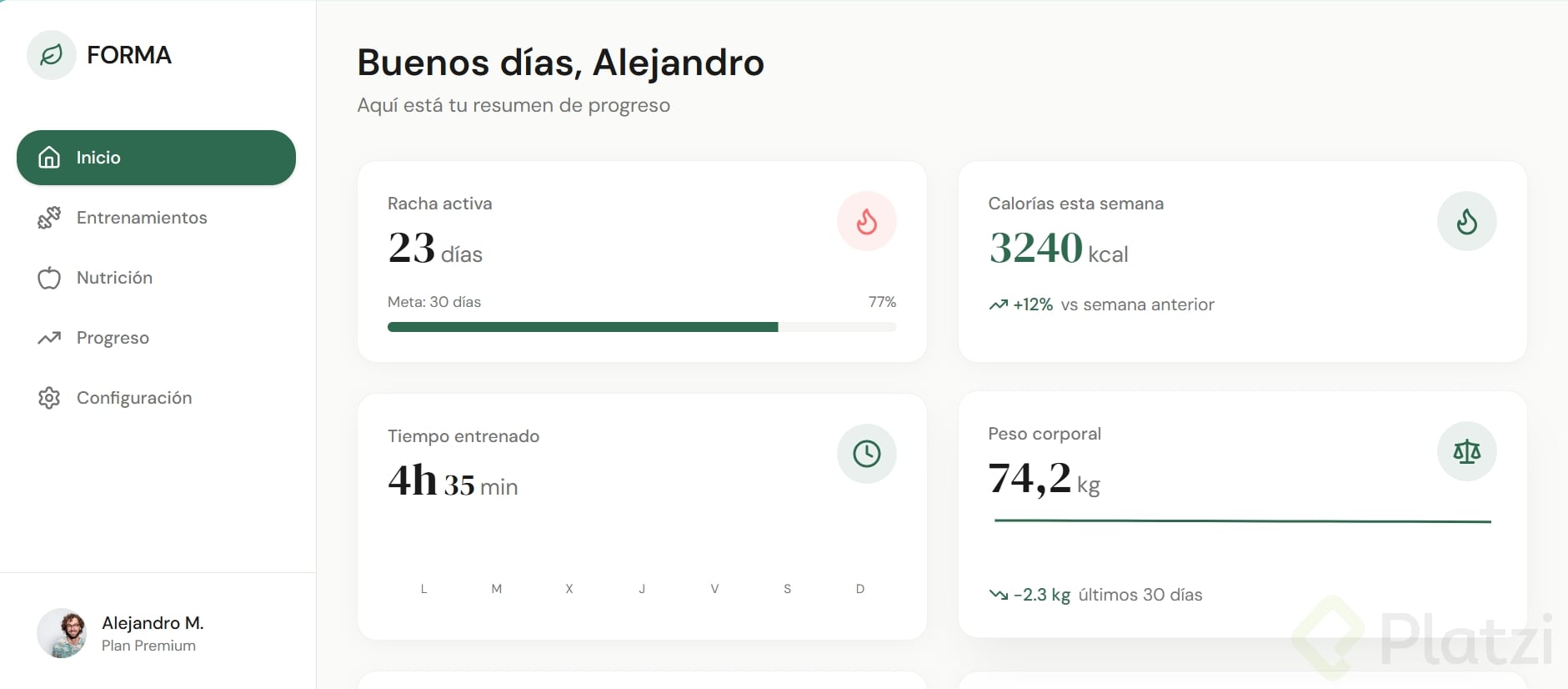1568x689 pixels.
Task: Click the clock icon in Tiempo entrenado
Action: point(866,454)
